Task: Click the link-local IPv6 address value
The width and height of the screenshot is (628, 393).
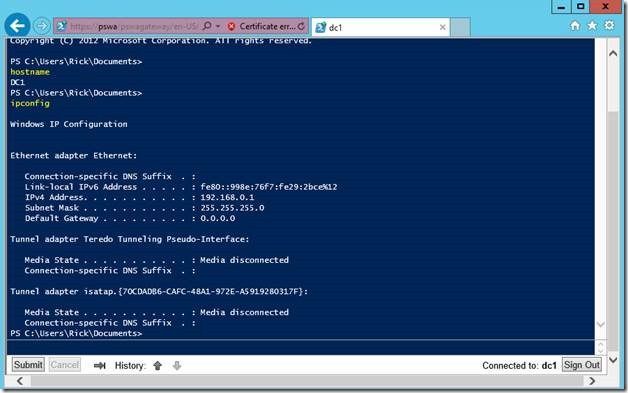Action: point(269,187)
